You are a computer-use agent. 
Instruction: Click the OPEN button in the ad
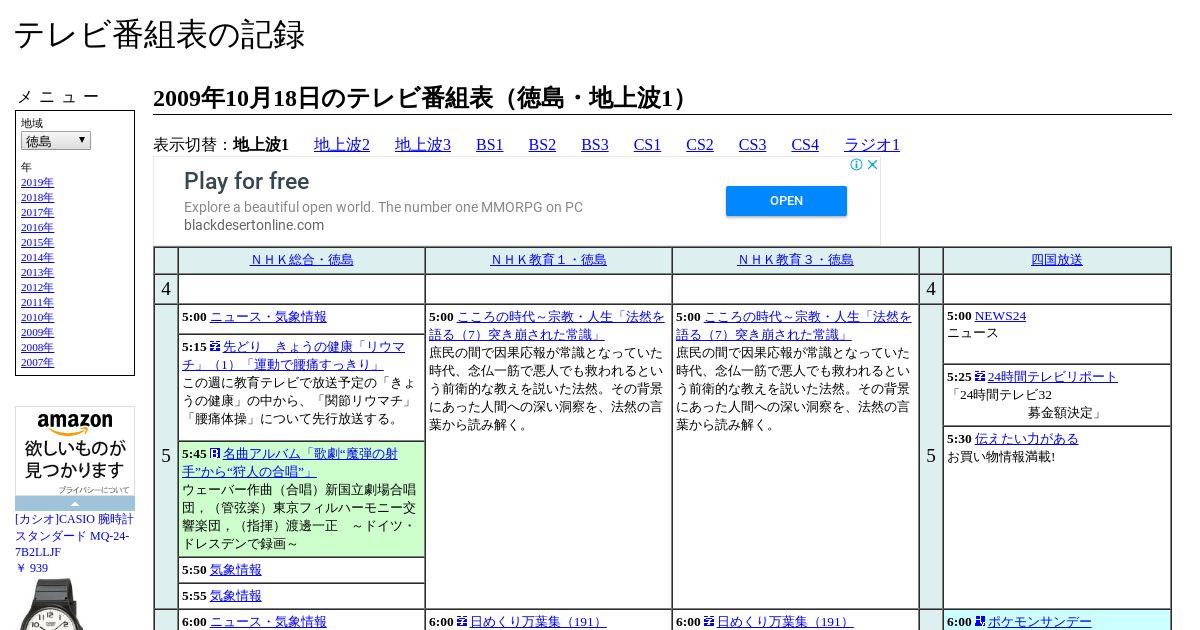coord(786,201)
